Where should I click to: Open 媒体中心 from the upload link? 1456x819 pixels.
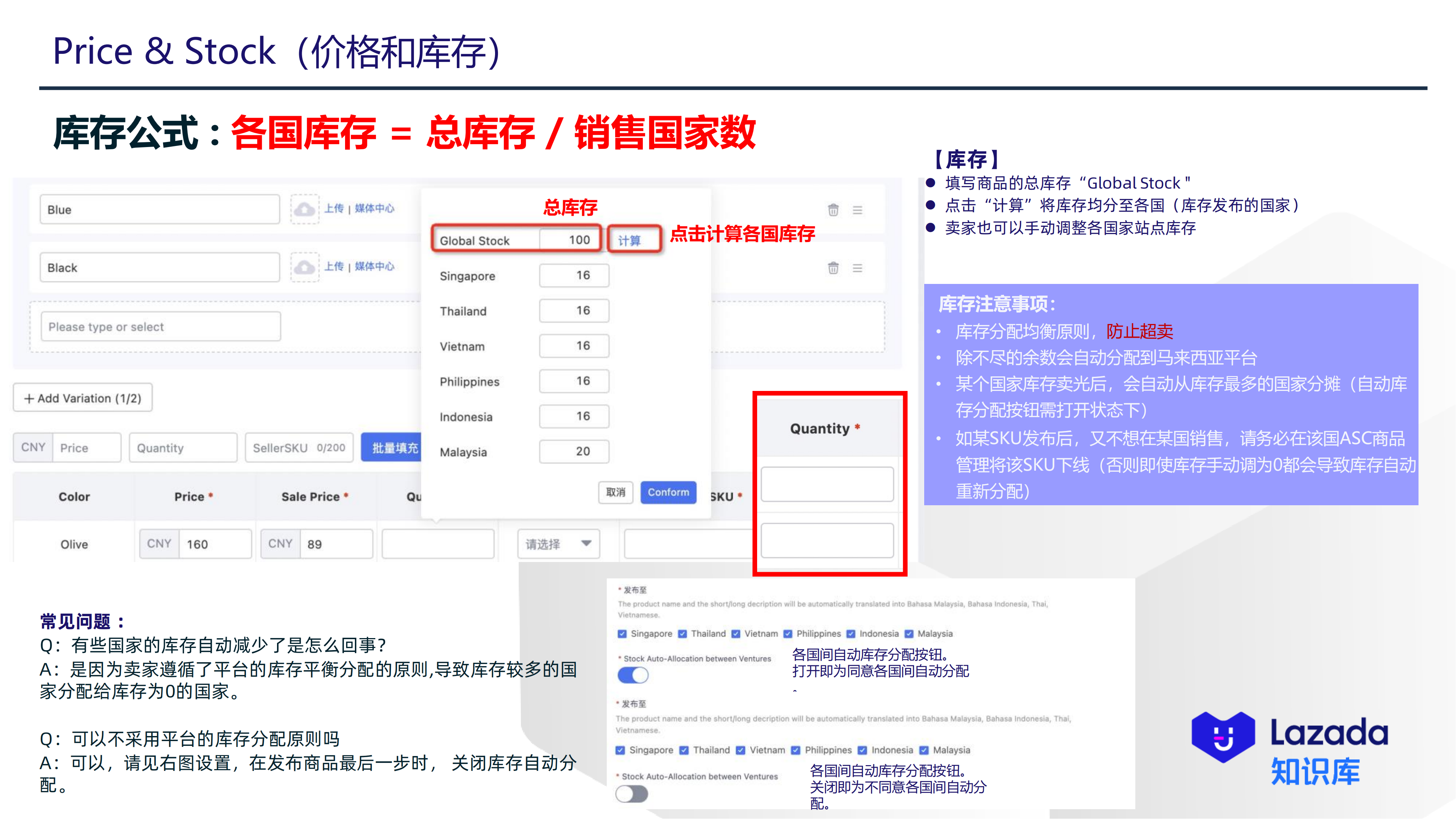tap(375, 208)
